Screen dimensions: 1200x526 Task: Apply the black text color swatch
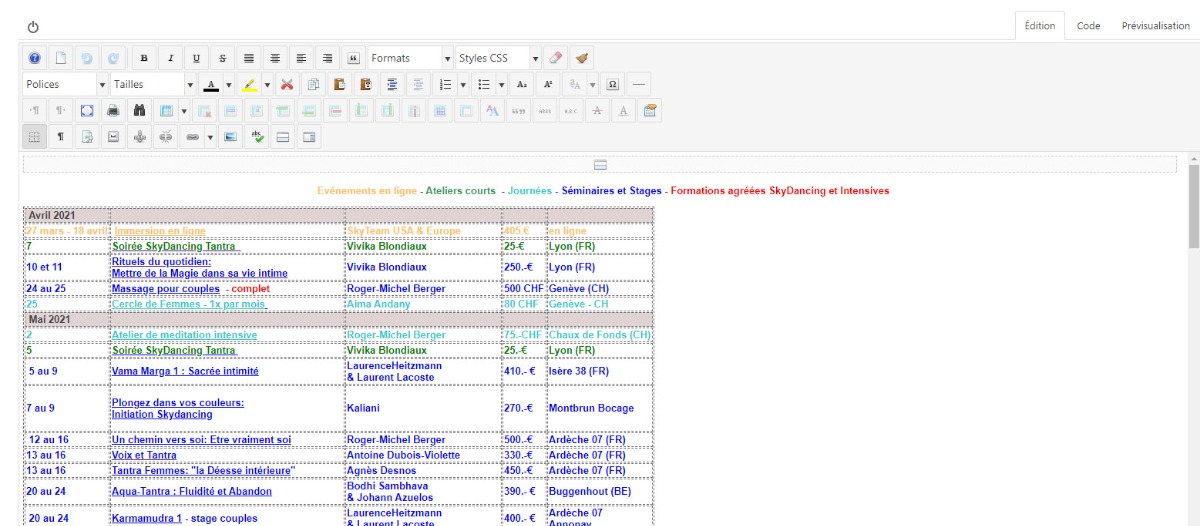(210, 84)
